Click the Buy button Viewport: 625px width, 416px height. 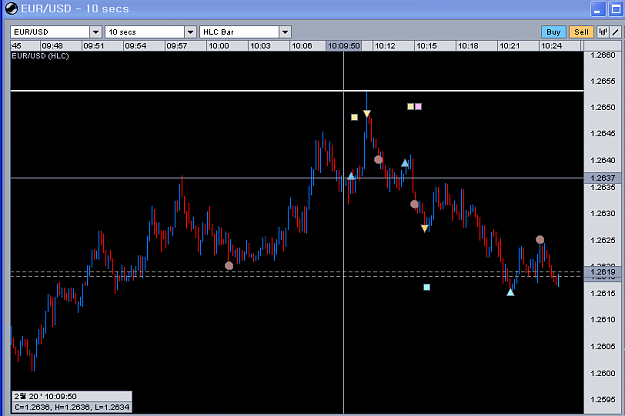click(x=553, y=32)
